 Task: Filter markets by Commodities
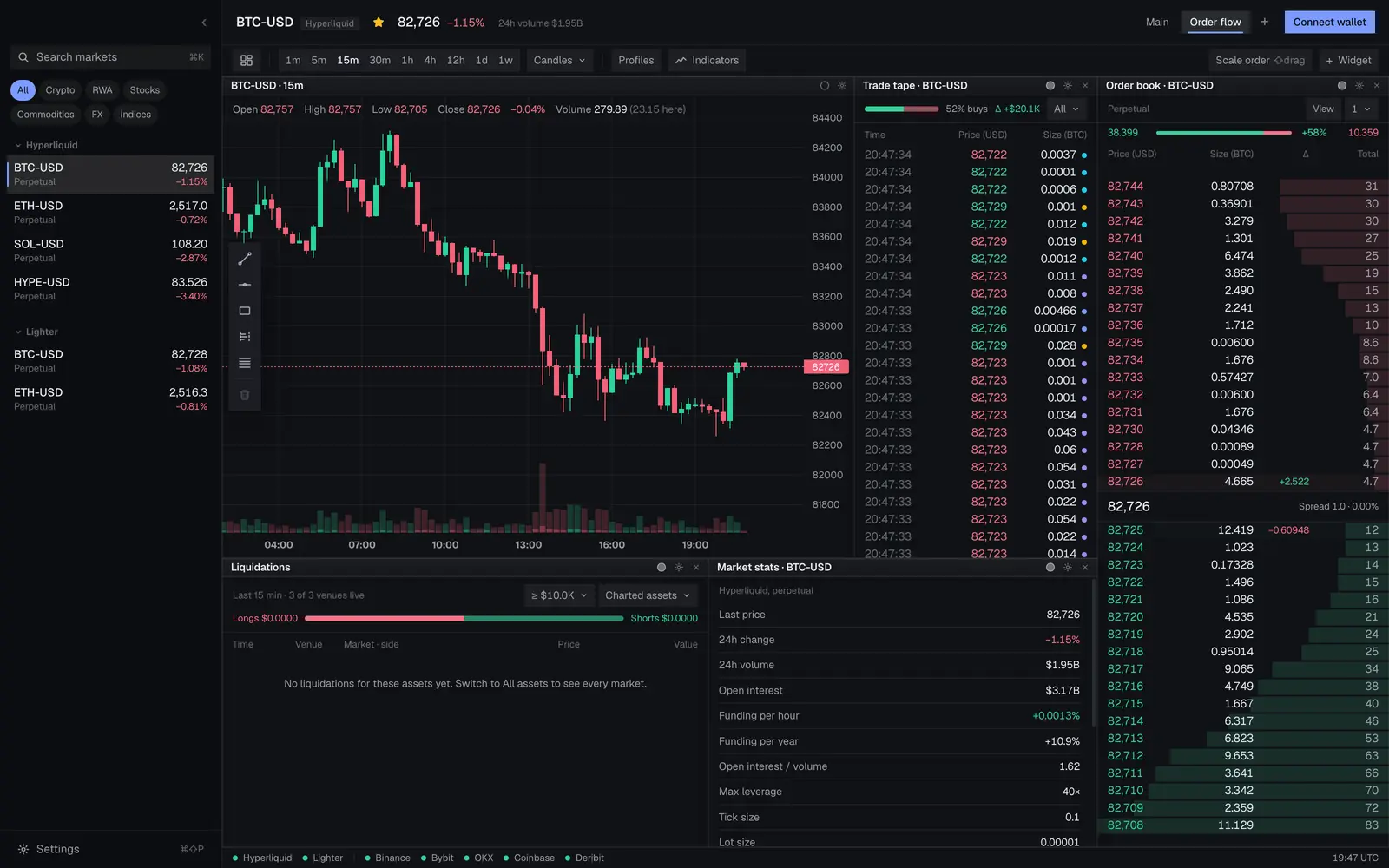tap(46, 115)
